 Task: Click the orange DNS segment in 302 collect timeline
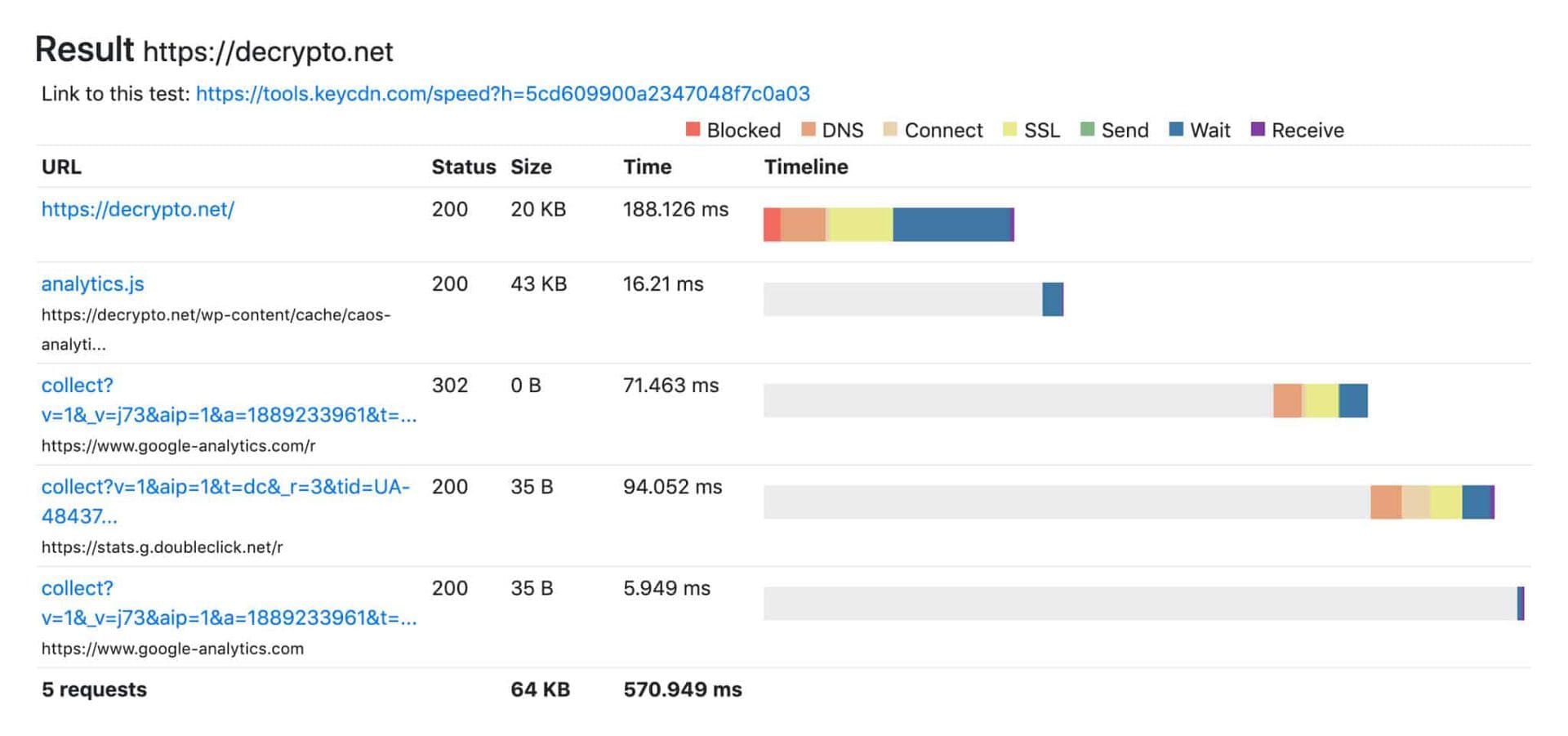1287,400
